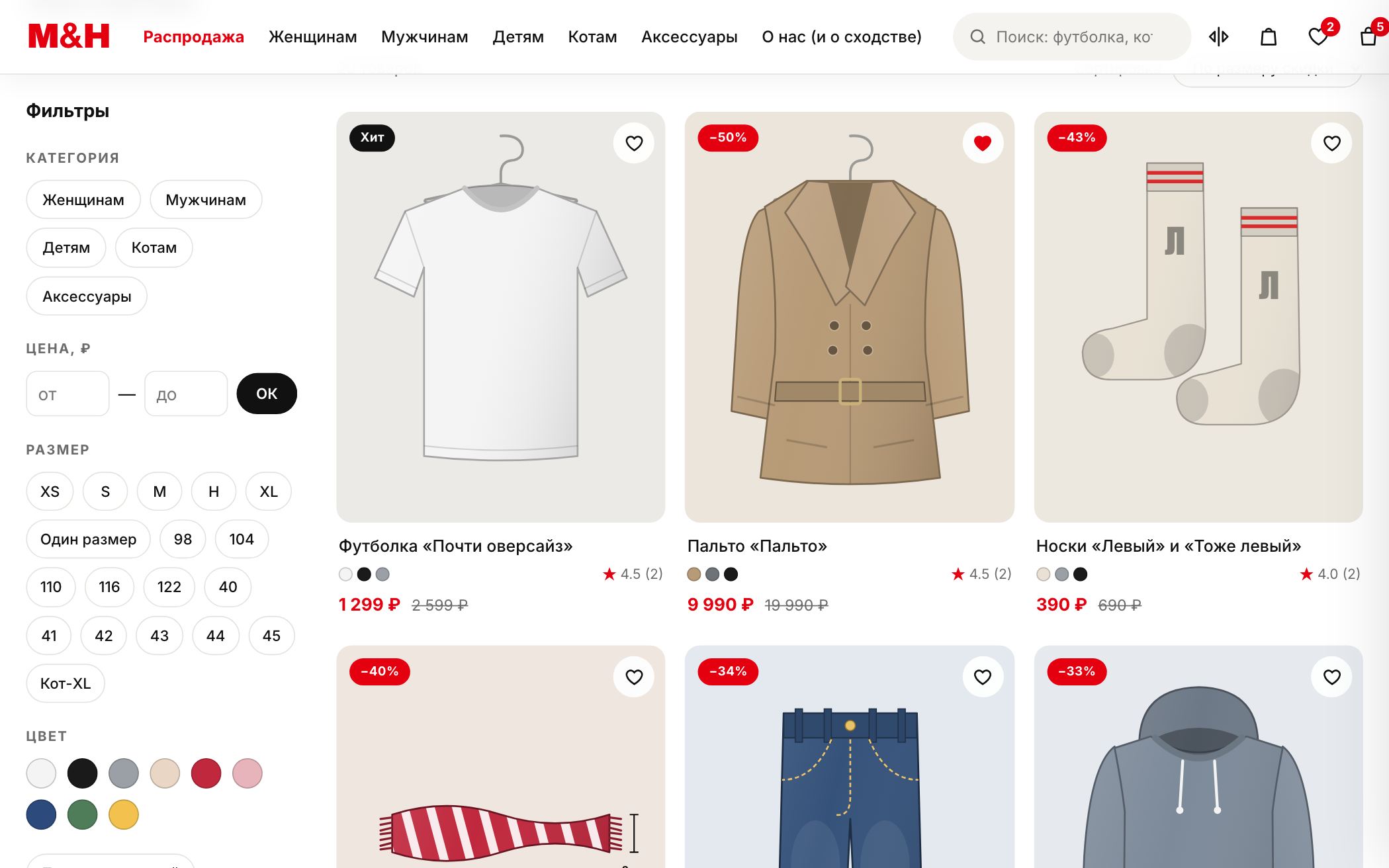Click the search magnifier icon
This screenshot has height=868, width=1389.
[x=977, y=37]
